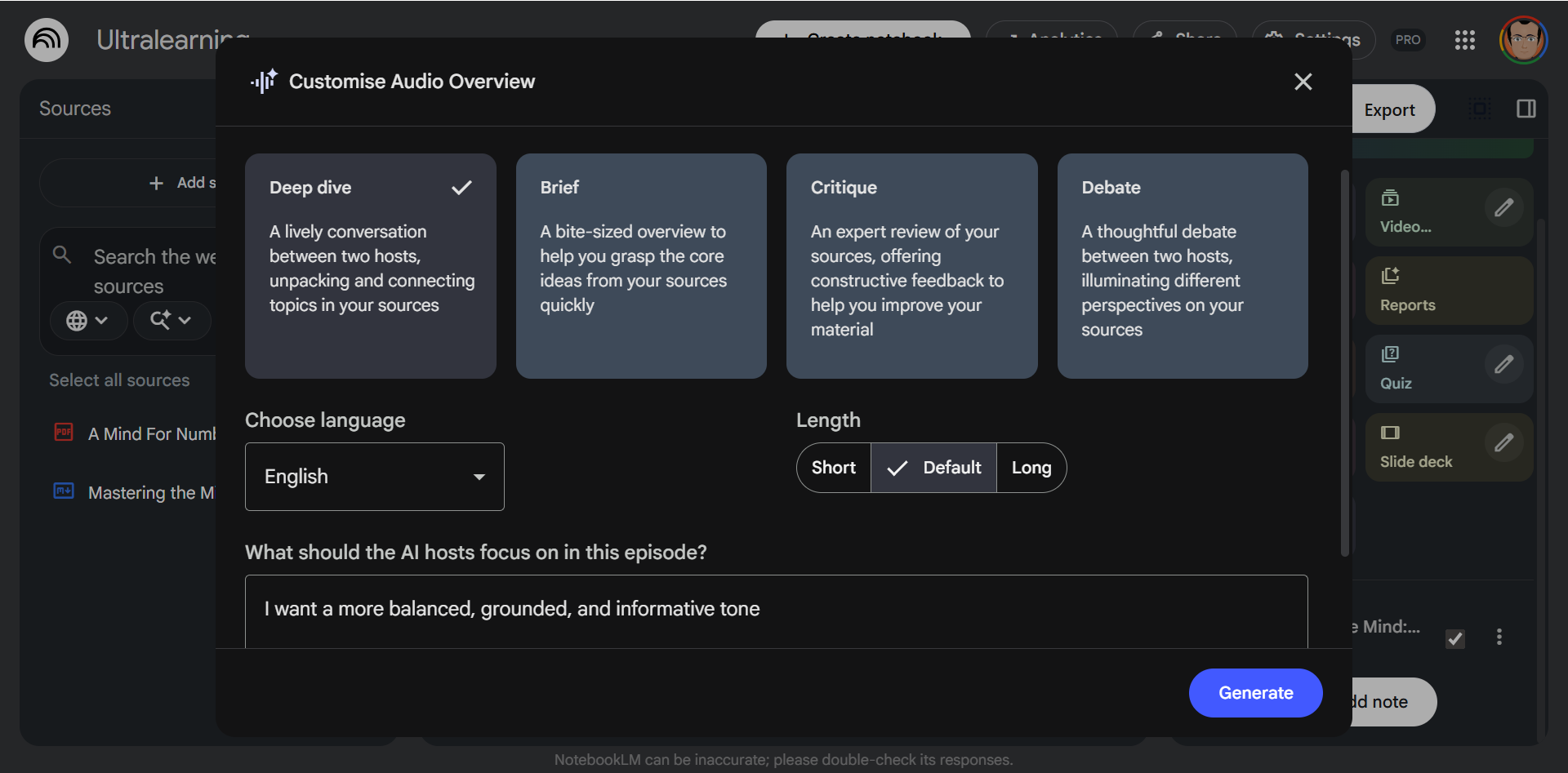The width and height of the screenshot is (1568, 773).
Task: Click the edit pencil on Quiz card
Action: click(1503, 365)
